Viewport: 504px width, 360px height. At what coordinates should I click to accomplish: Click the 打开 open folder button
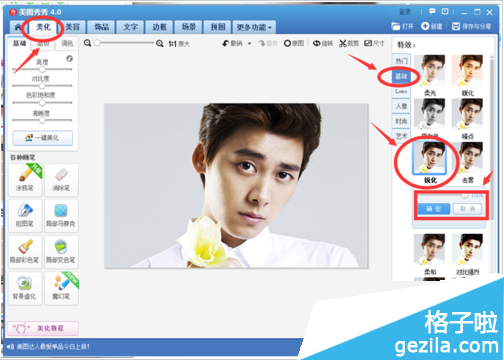pyautogui.click(x=402, y=26)
